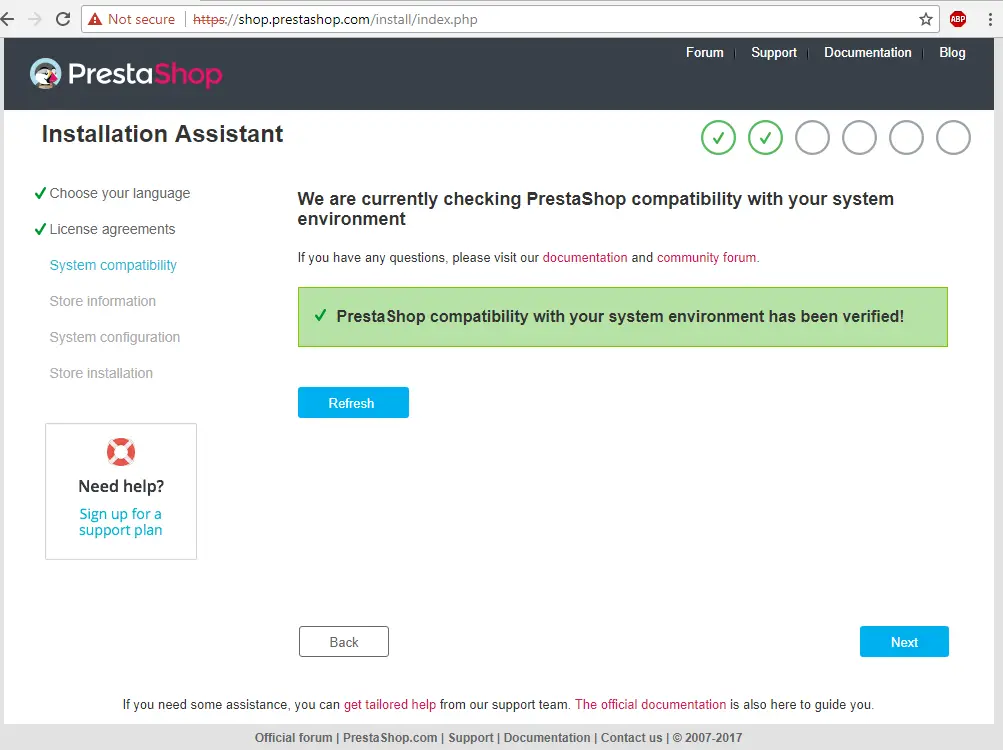Click Sign up for a support plan

coord(120,522)
